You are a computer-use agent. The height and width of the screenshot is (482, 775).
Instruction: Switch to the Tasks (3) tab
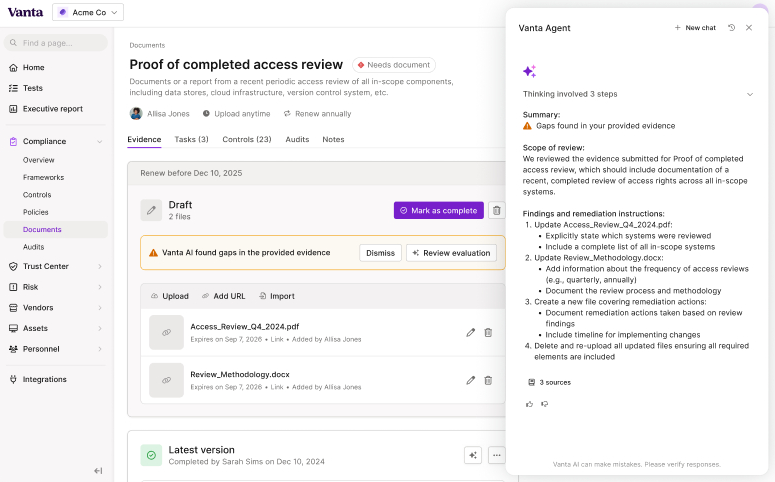click(x=191, y=139)
